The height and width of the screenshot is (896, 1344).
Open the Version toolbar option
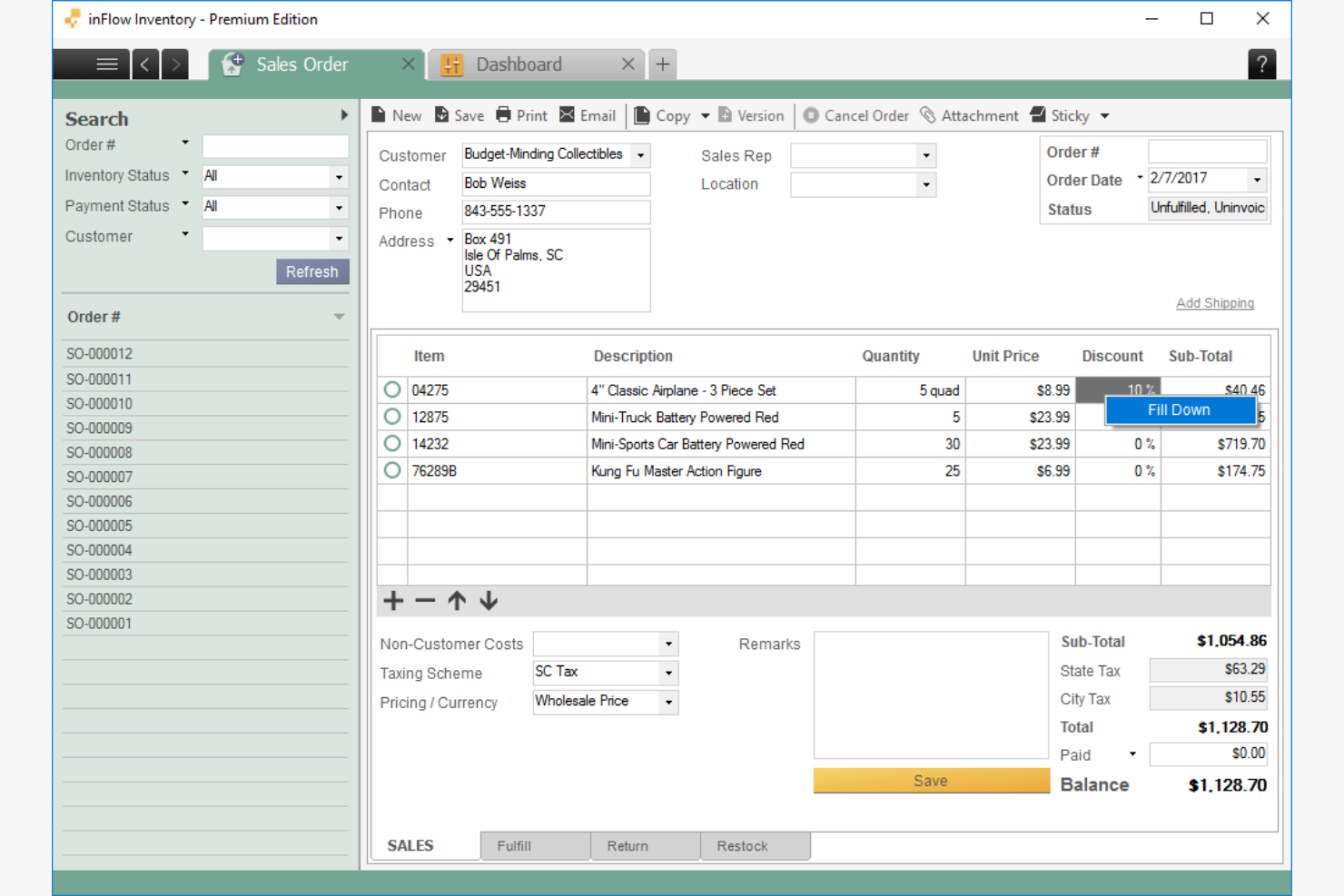pos(751,115)
